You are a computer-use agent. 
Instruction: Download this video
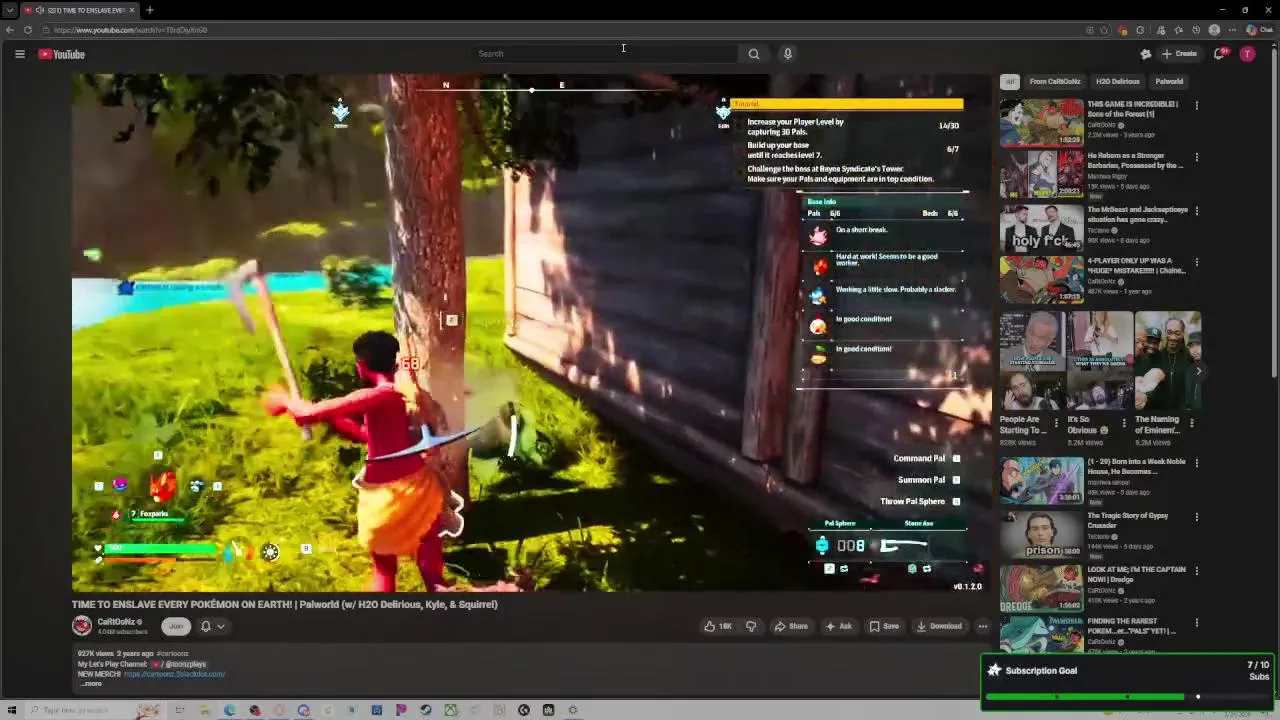pos(939,626)
